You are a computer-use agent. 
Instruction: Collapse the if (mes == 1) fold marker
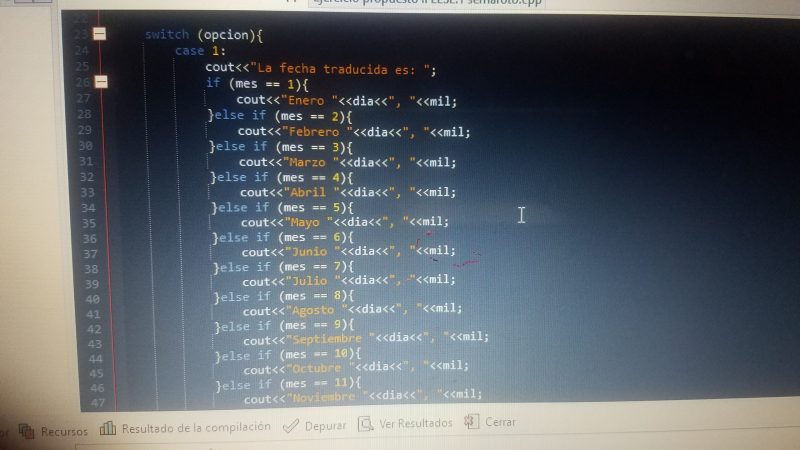point(99,82)
